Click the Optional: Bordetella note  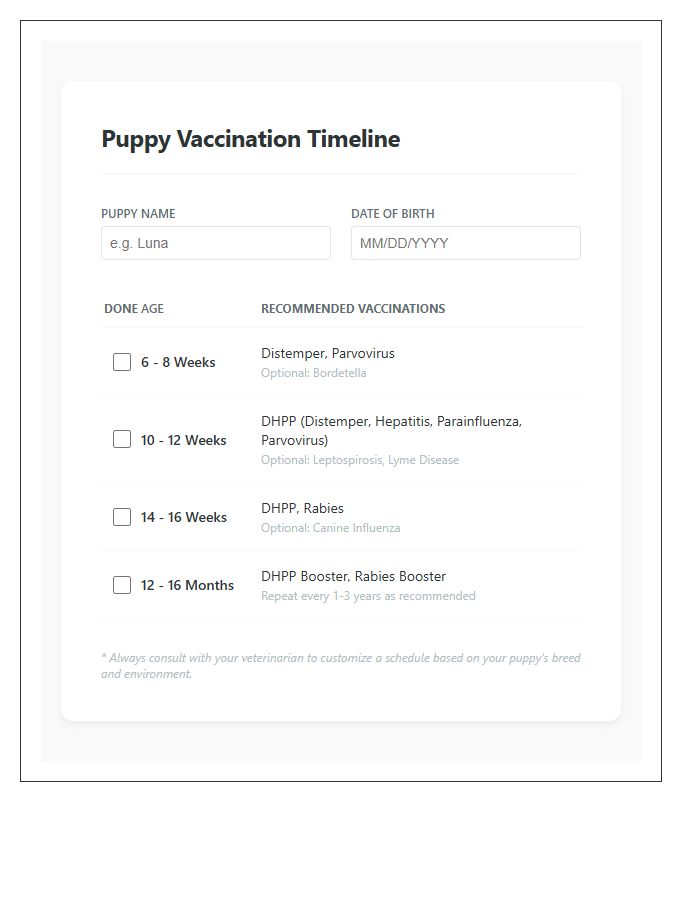314,372
